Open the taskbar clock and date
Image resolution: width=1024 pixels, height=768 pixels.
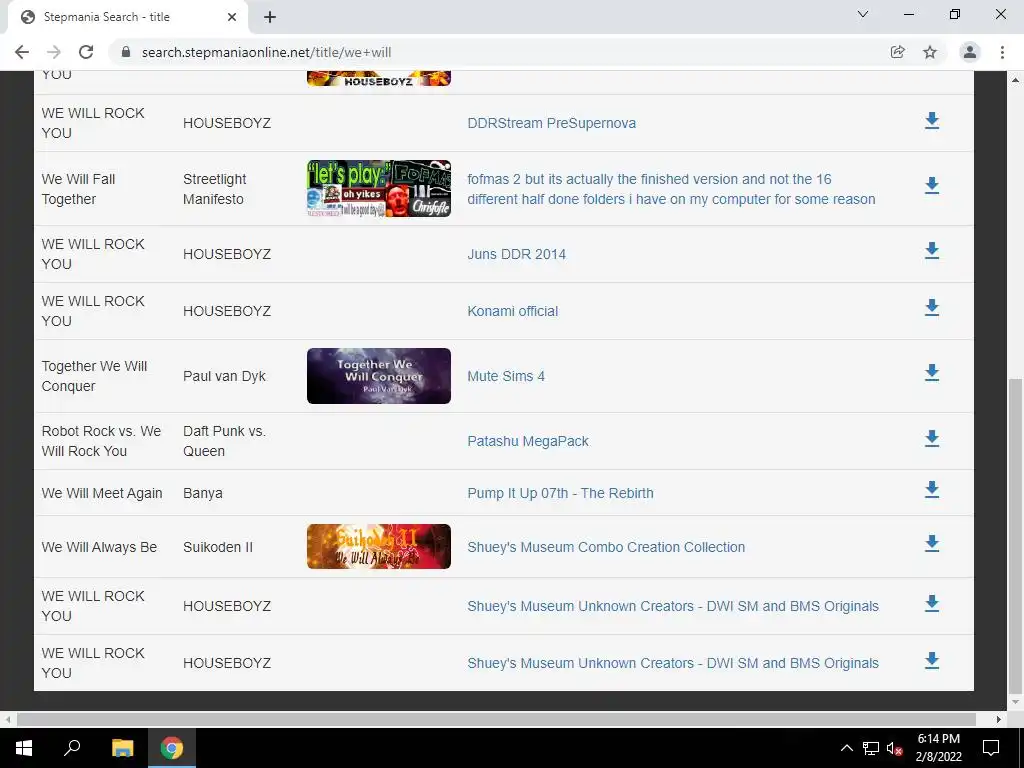(x=938, y=748)
